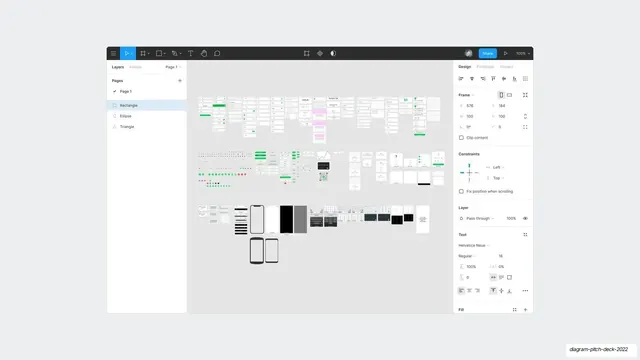Set the frame to landscape orientation
The height and width of the screenshot is (360, 640).
(509, 95)
